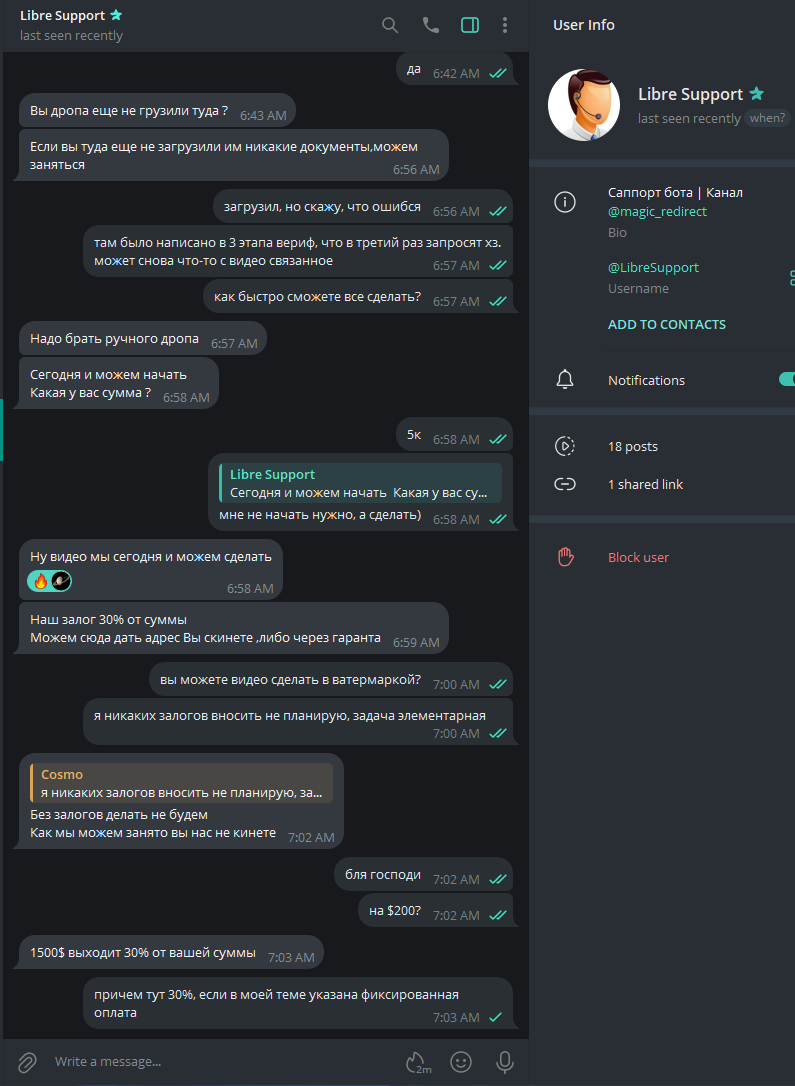Viewport: 795px width, 1086px height.
Task: Open the auto-delete timer icon labeled 2m
Action: (418, 1061)
